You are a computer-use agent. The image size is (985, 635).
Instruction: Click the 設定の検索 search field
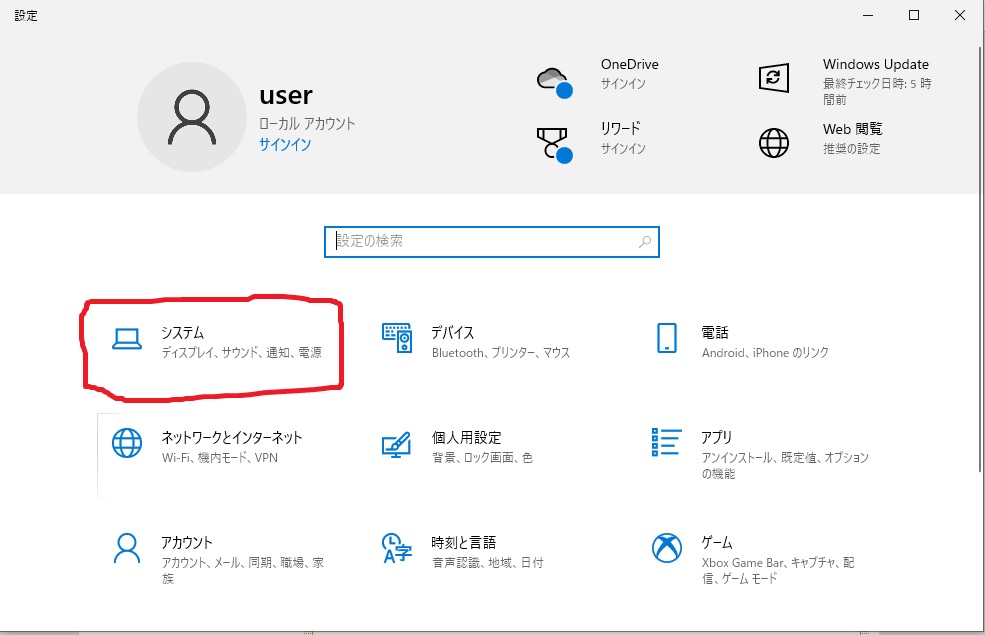470,242
